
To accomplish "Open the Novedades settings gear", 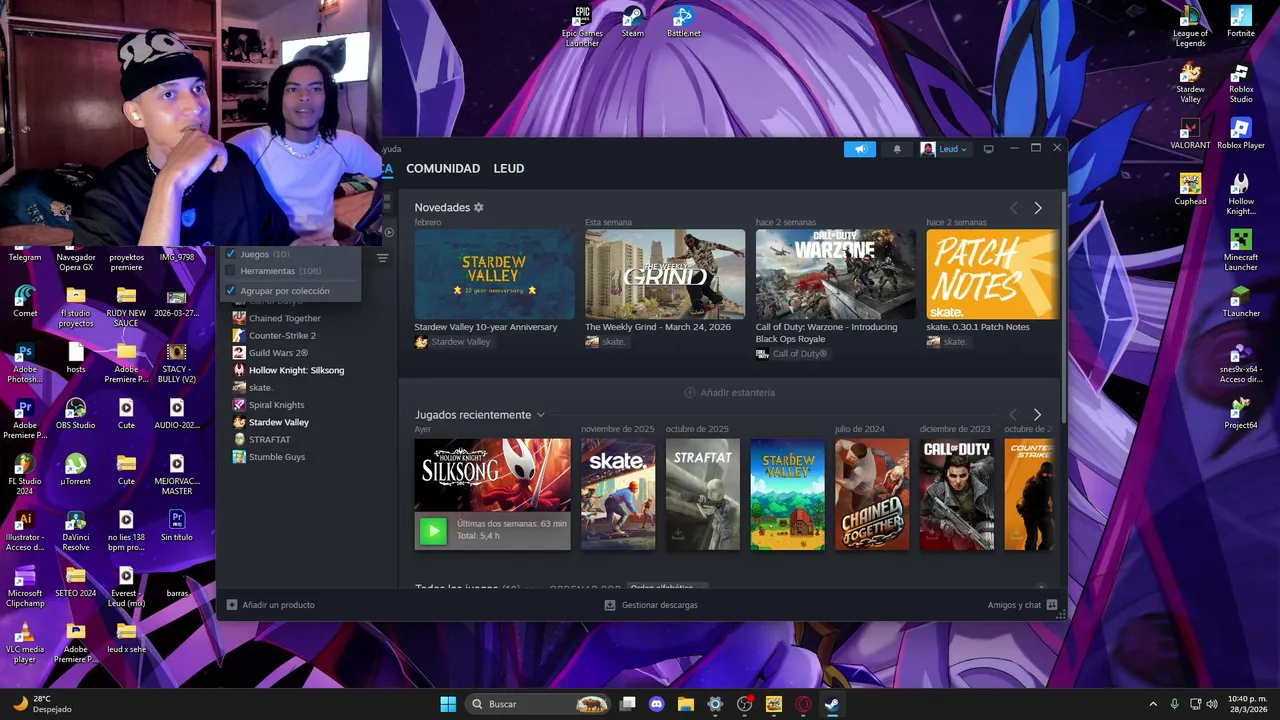I will click(x=478, y=207).
